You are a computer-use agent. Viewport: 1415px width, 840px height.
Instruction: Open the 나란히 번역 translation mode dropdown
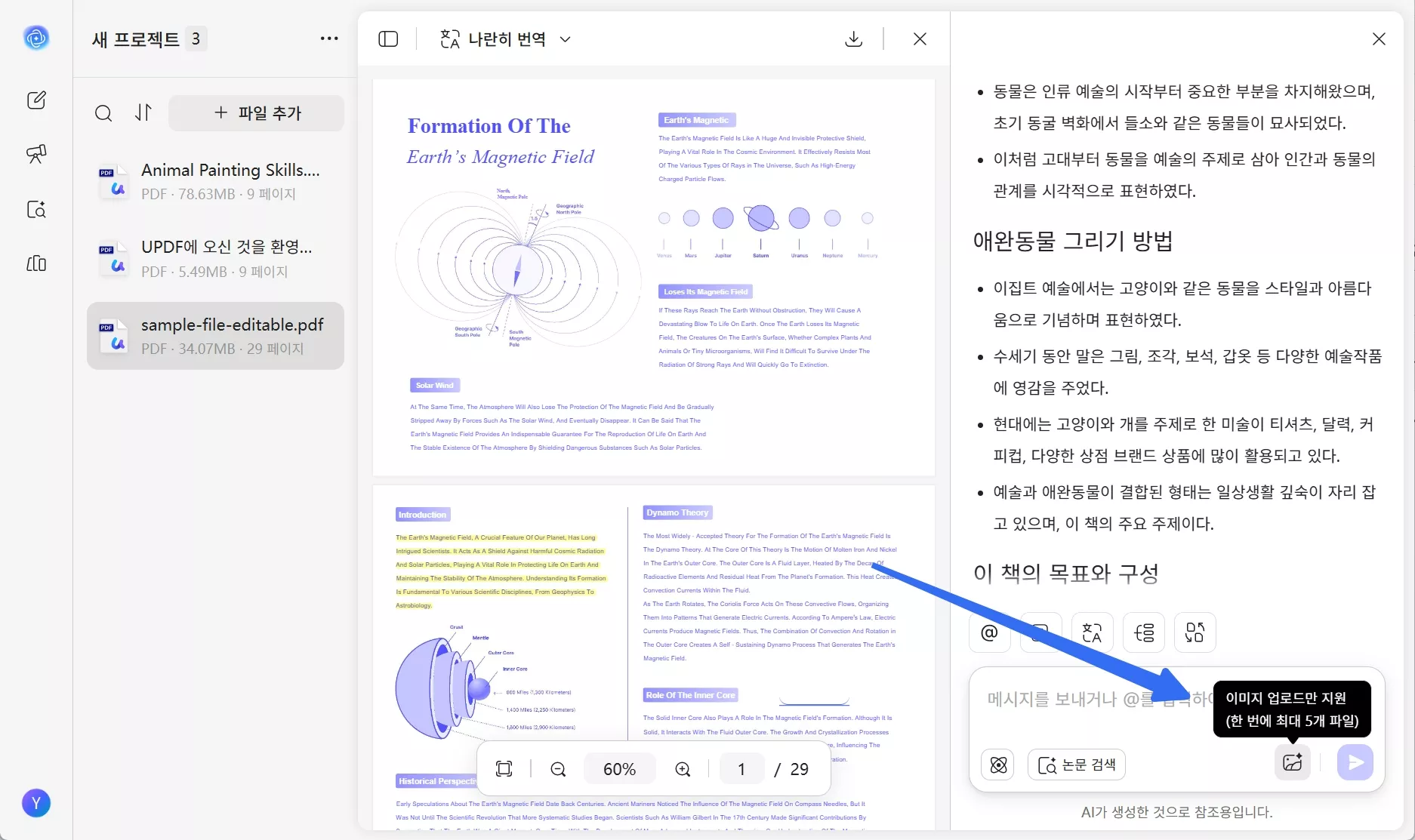tap(504, 38)
